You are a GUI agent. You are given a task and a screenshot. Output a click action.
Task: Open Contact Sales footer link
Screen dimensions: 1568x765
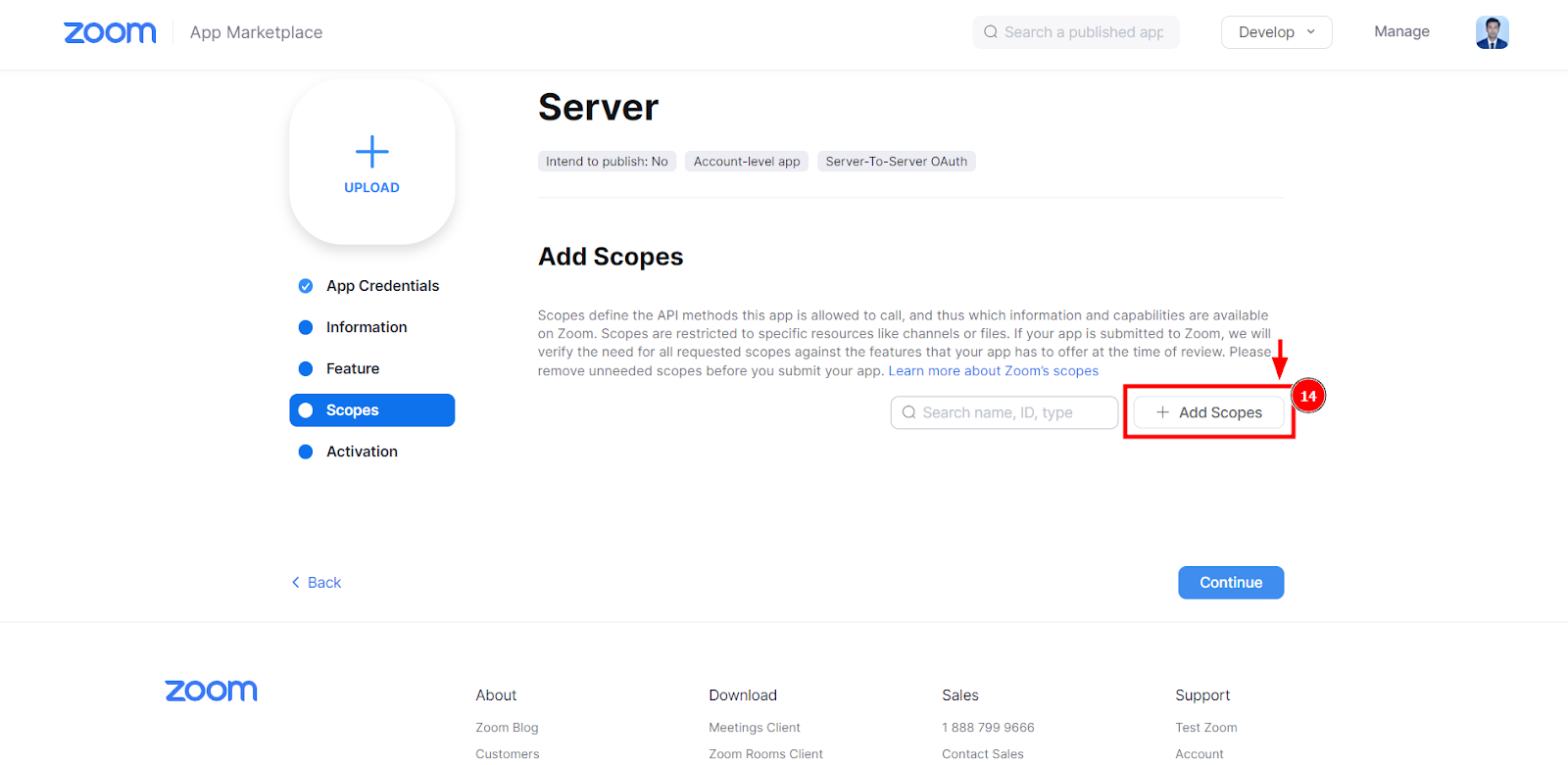pos(983,753)
